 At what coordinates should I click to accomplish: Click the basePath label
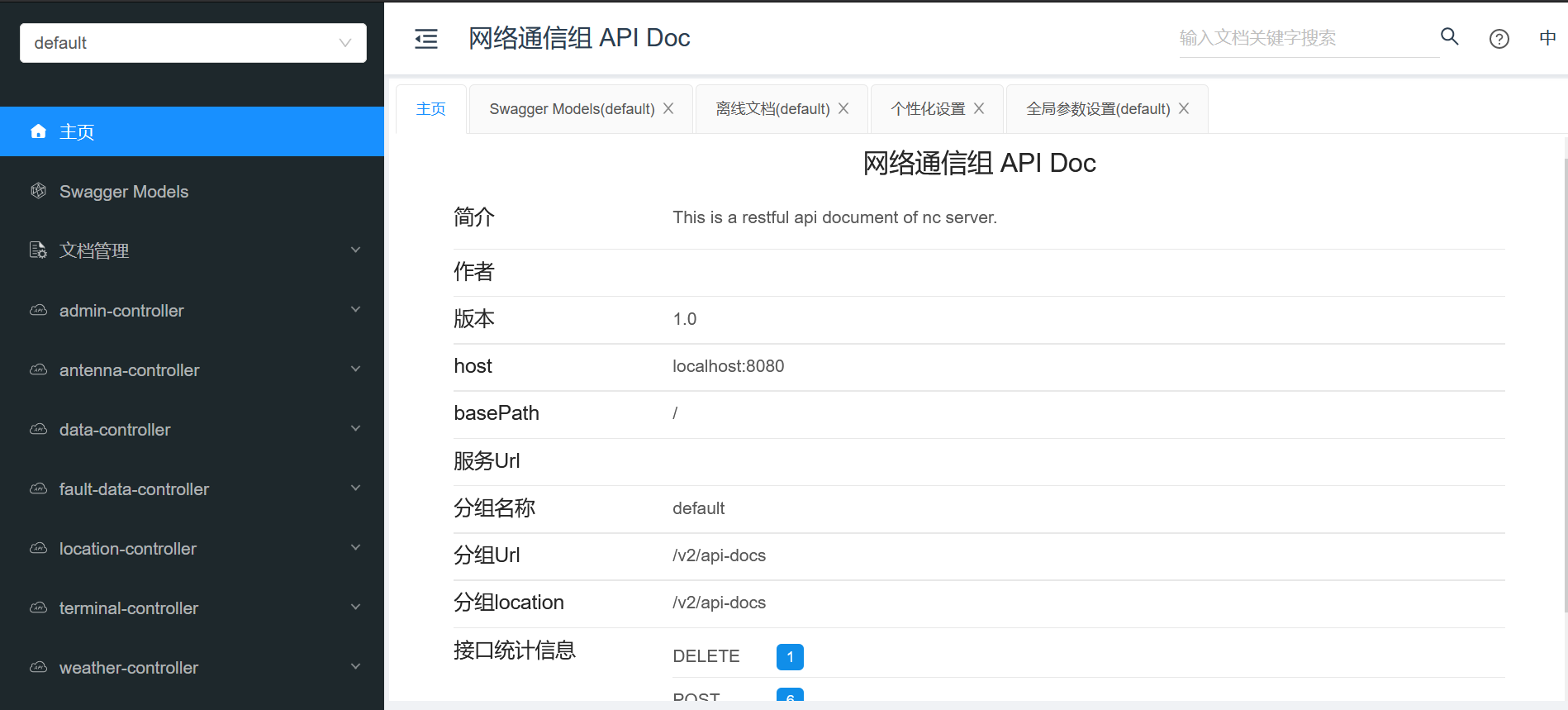pos(496,413)
